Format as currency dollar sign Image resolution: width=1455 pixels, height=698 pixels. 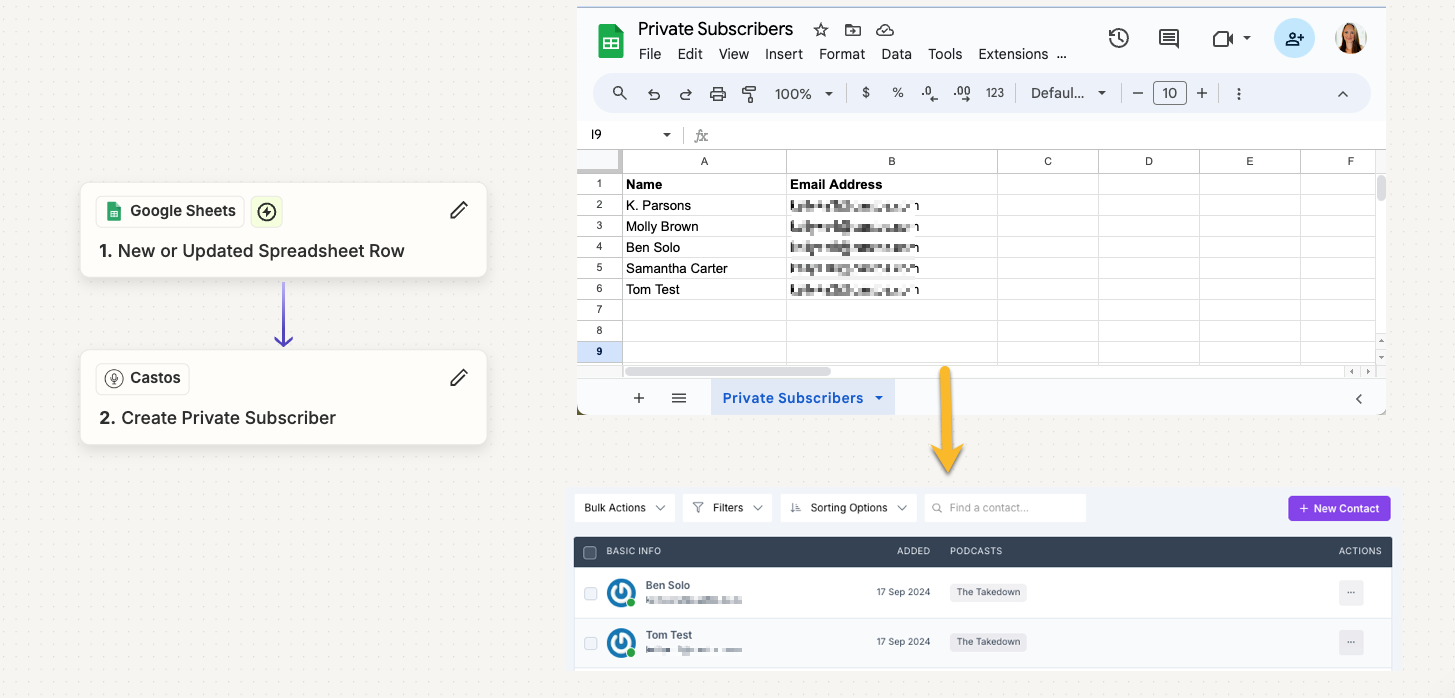tap(866, 93)
